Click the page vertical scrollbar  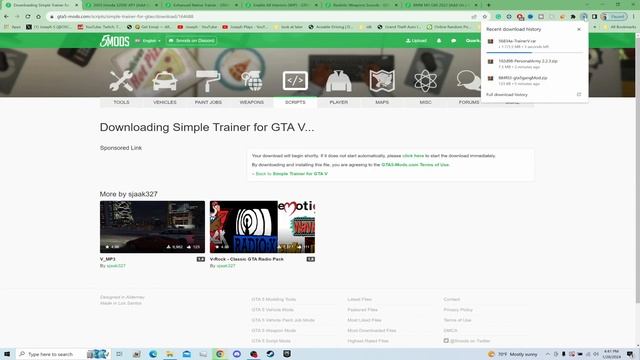[637, 171]
